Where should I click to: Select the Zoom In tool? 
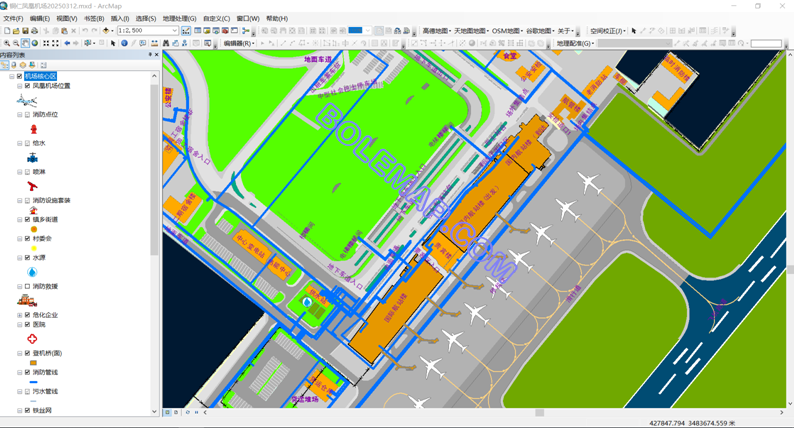(x=7, y=44)
